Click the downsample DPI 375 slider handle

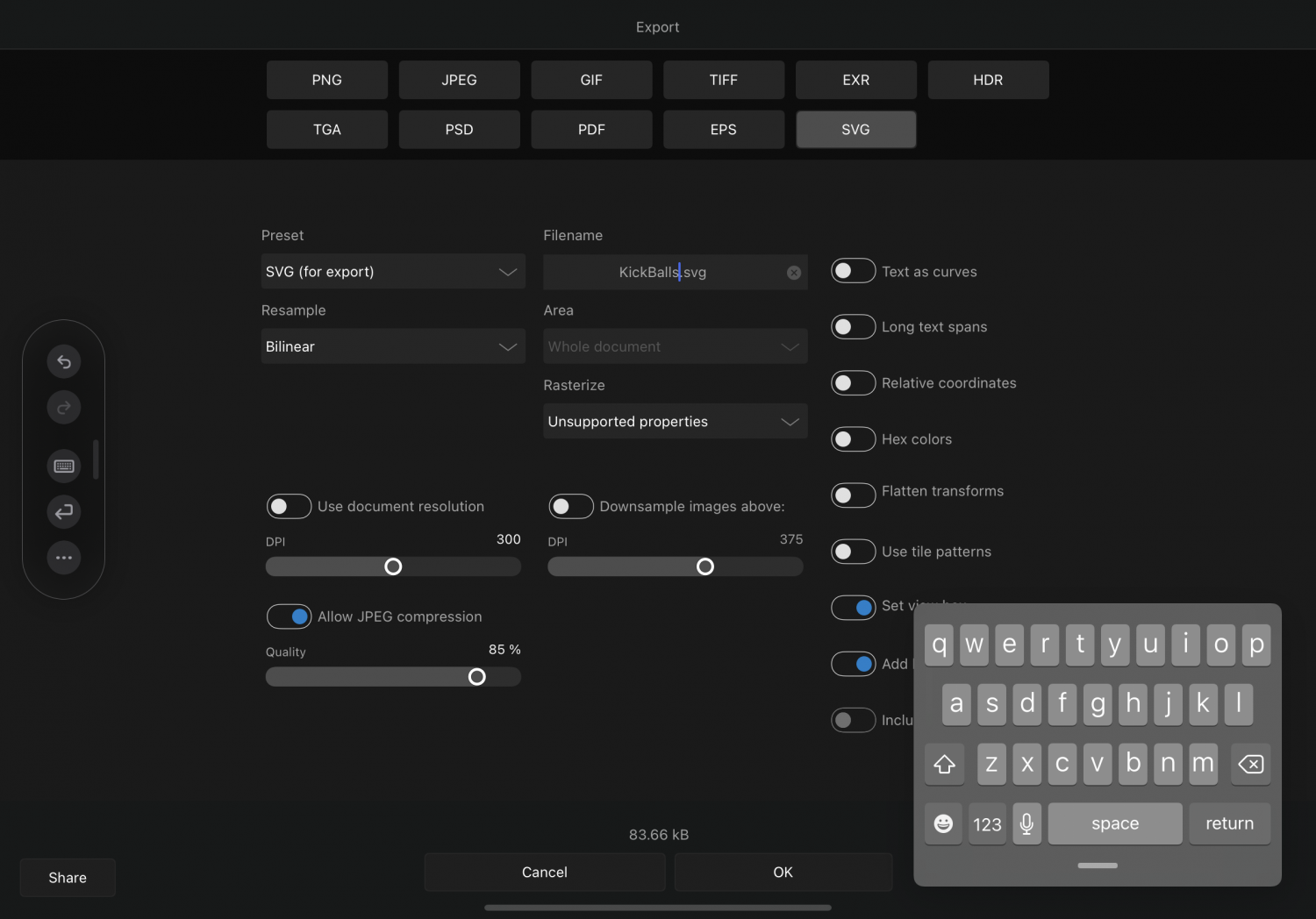705,566
